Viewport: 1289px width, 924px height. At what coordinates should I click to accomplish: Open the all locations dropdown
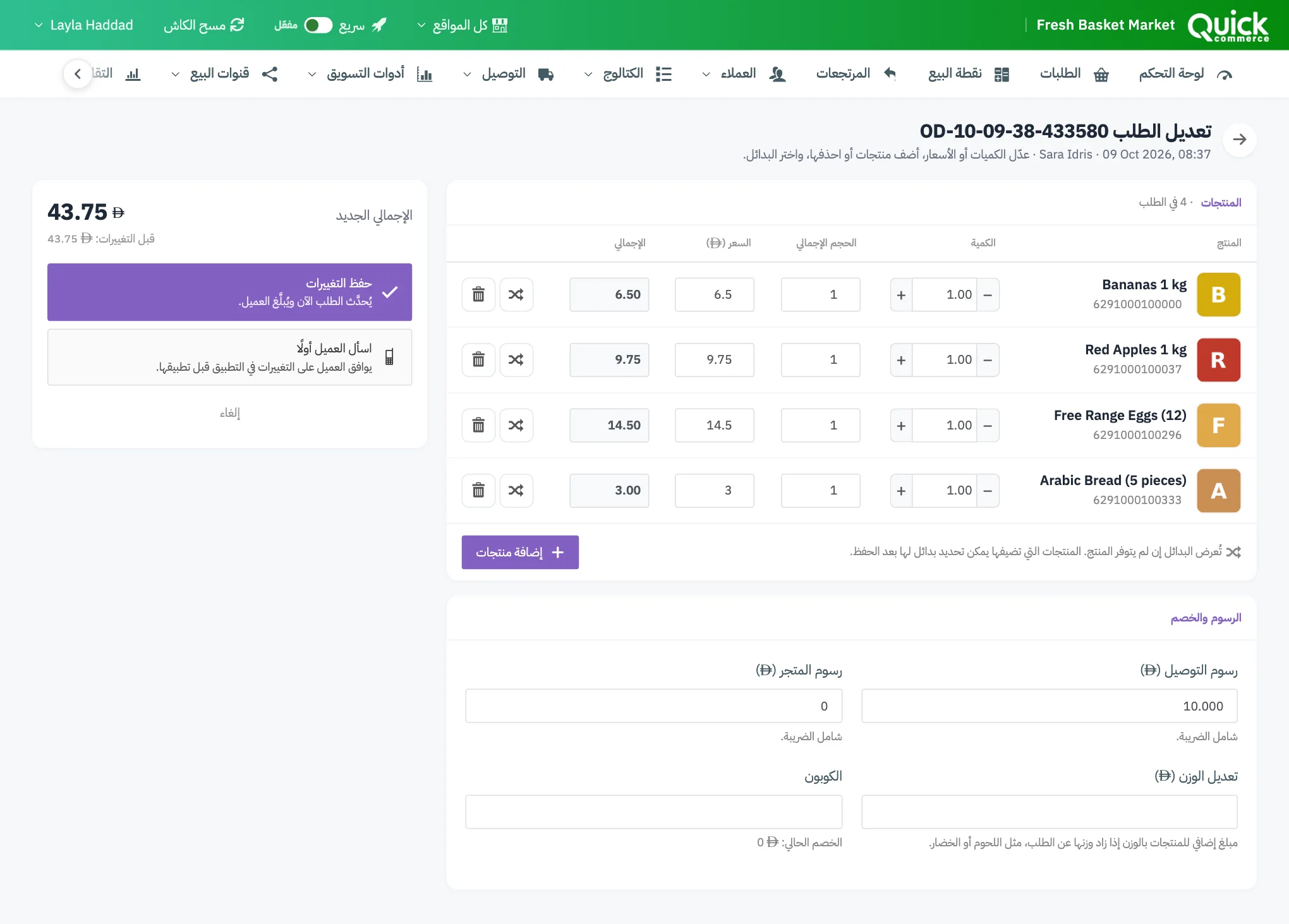(463, 25)
